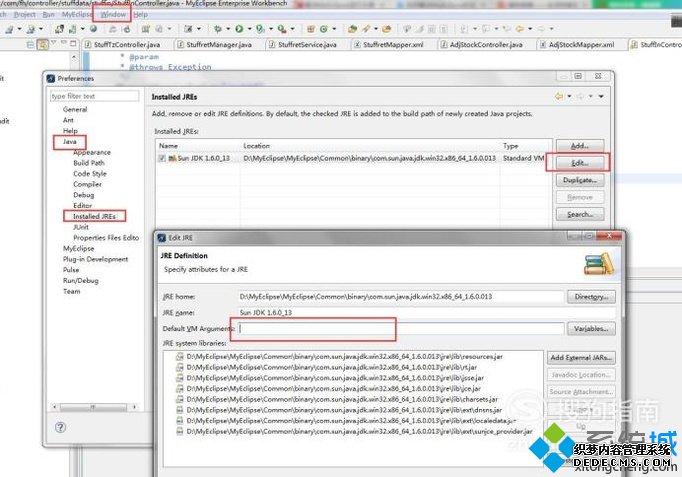Click the help question mark icon in Preferences

click(x=60, y=427)
